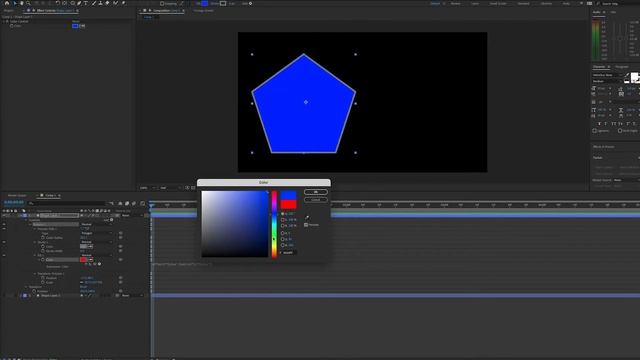Screen dimensions: 640x360
Task: Click the eyedropper beside Effect Controls color swatch
Action: point(82,26)
